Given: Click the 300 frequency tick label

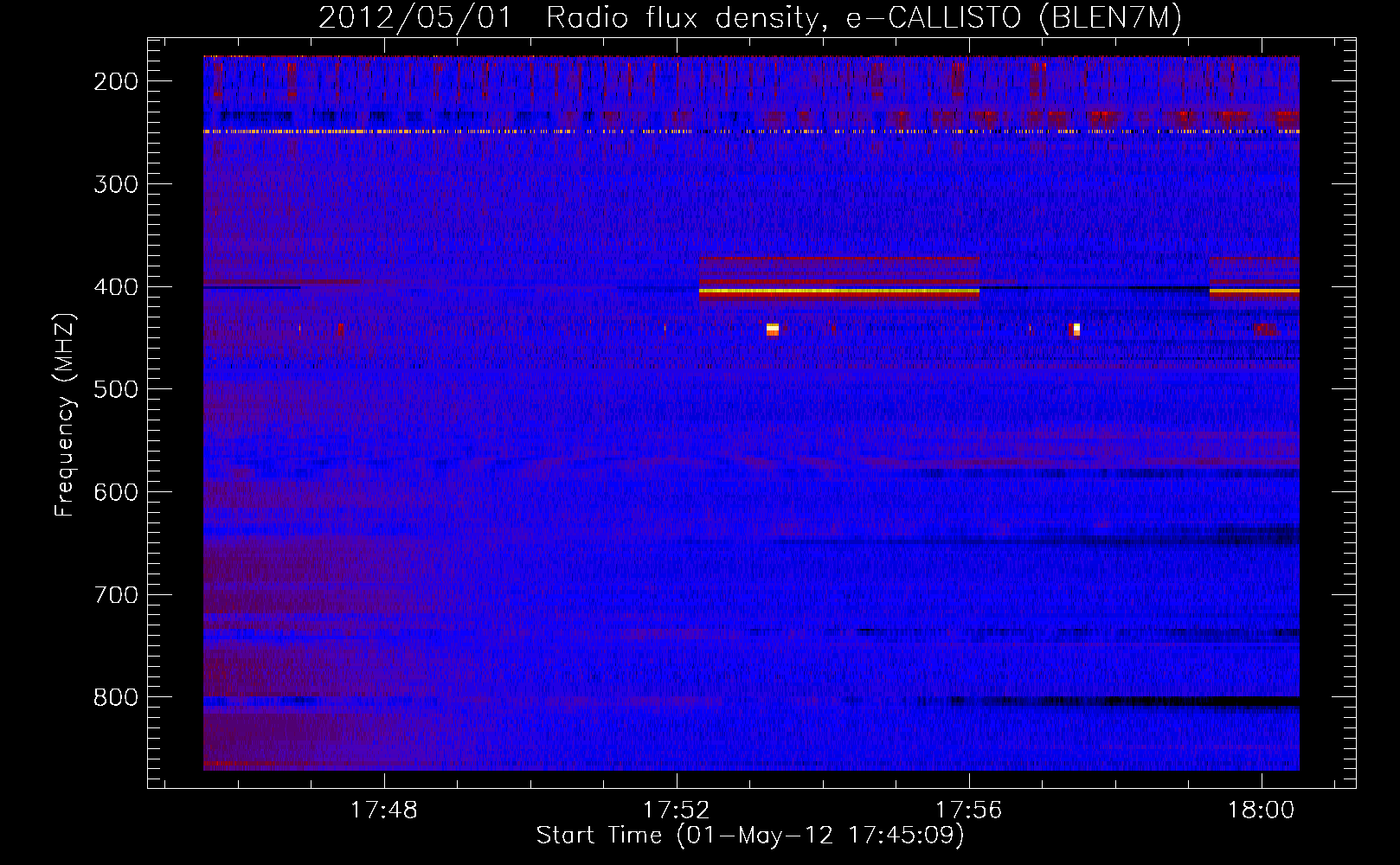Looking at the screenshot, I should [115, 184].
